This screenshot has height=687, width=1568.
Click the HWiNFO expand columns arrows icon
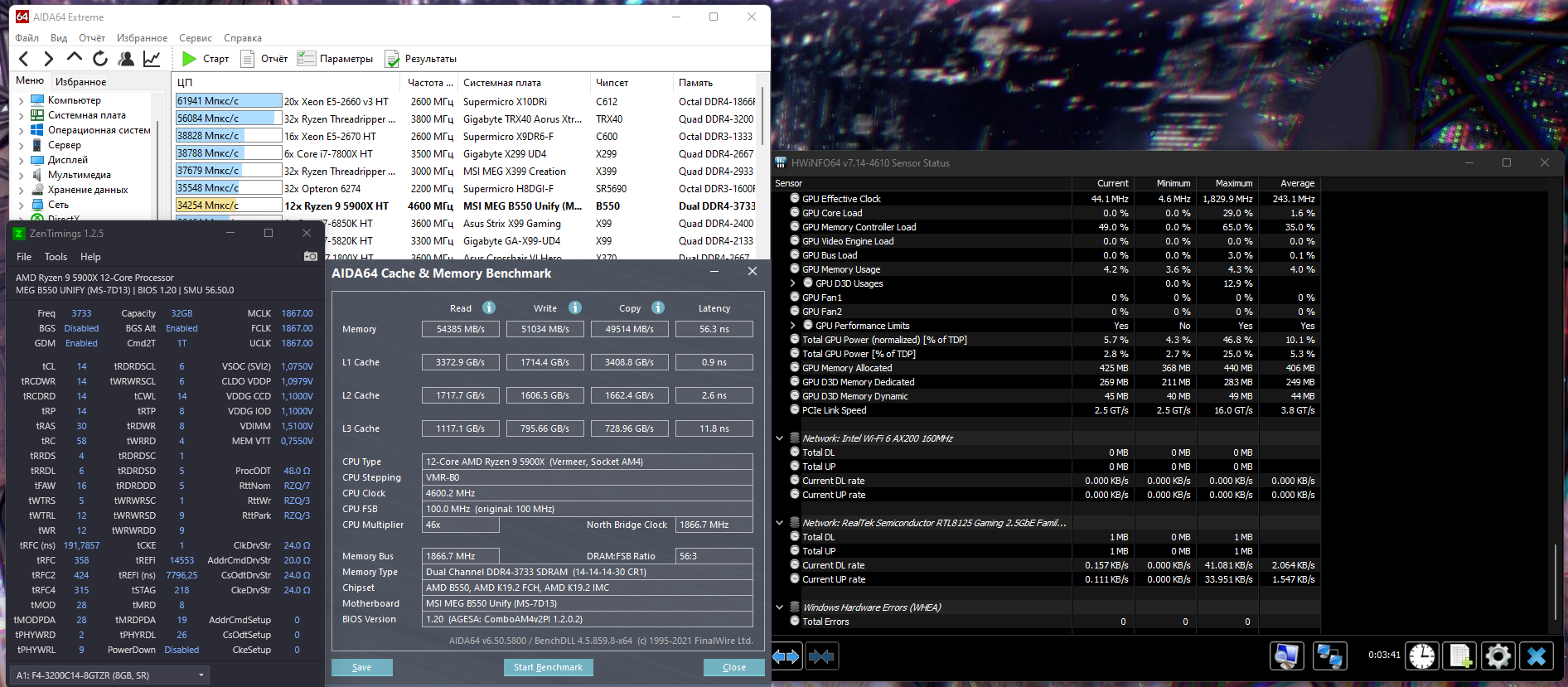[786, 657]
